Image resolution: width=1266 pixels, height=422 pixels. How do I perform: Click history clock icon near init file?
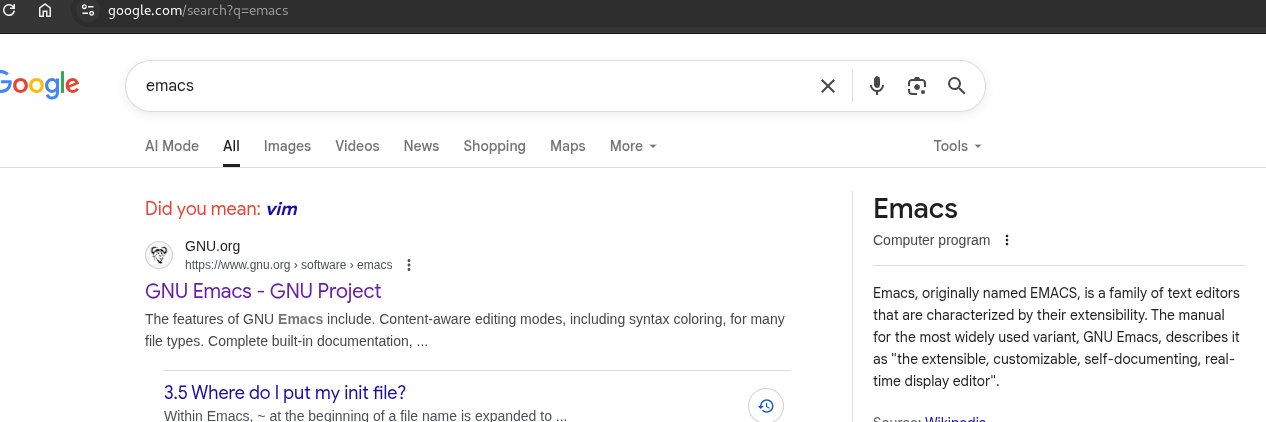(x=766, y=405)
